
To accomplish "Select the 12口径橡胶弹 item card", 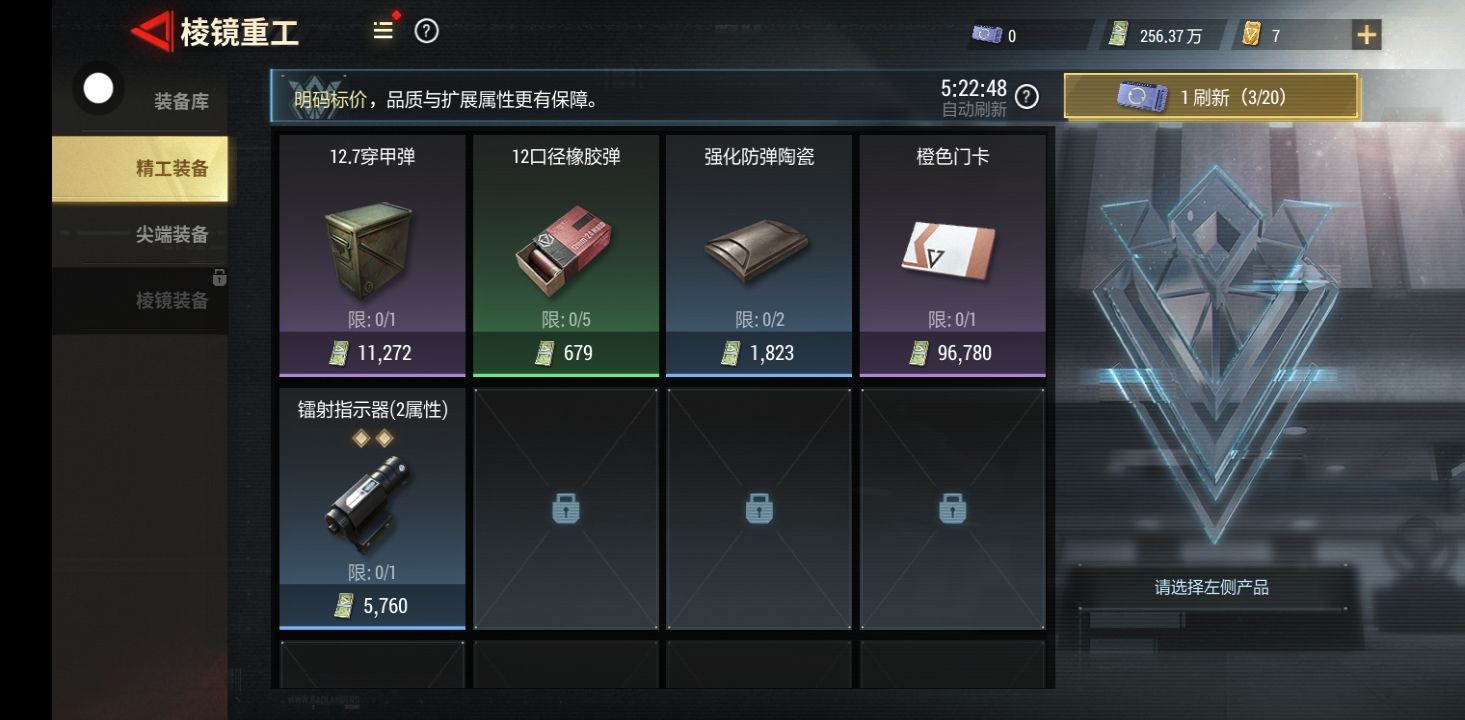I will tap(566, 255).
